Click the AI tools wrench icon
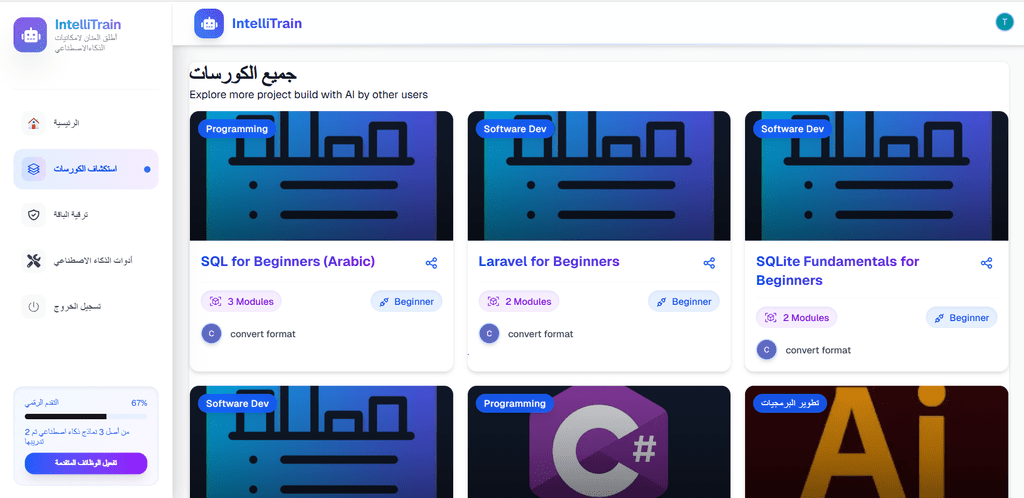The image size is (1024, 498). pyautogui.click(x=34, y=261)
